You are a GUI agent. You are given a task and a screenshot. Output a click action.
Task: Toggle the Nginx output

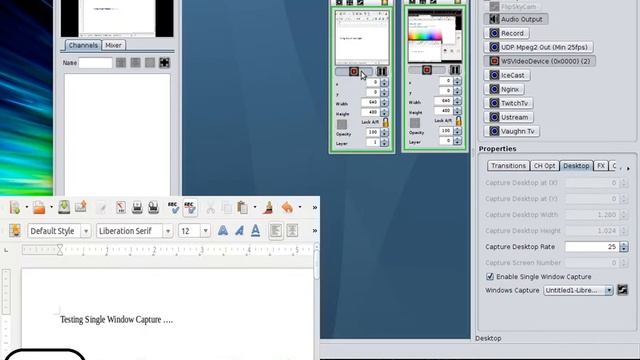pos(504,89)
